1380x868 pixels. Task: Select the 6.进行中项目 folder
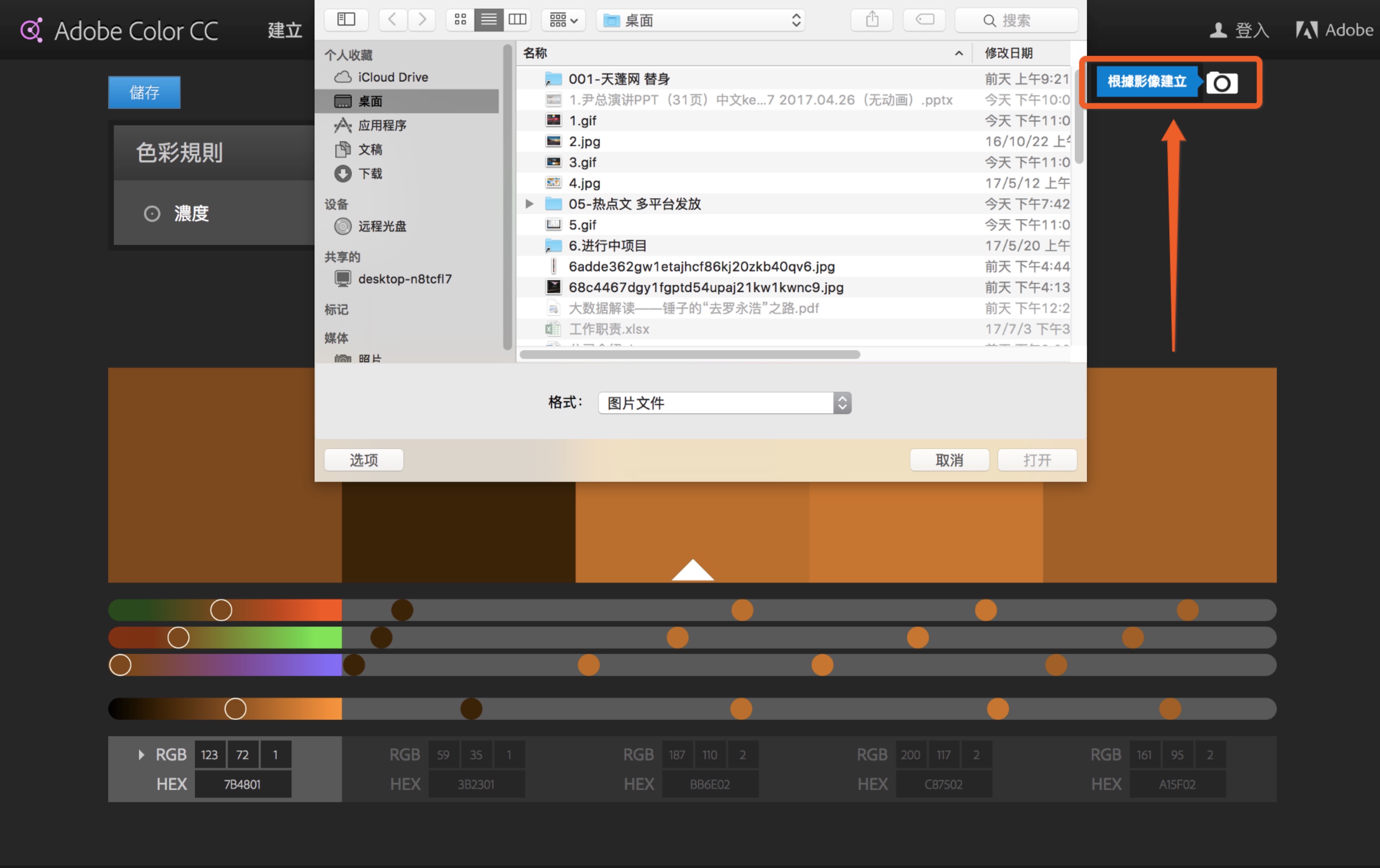(793, 245)
